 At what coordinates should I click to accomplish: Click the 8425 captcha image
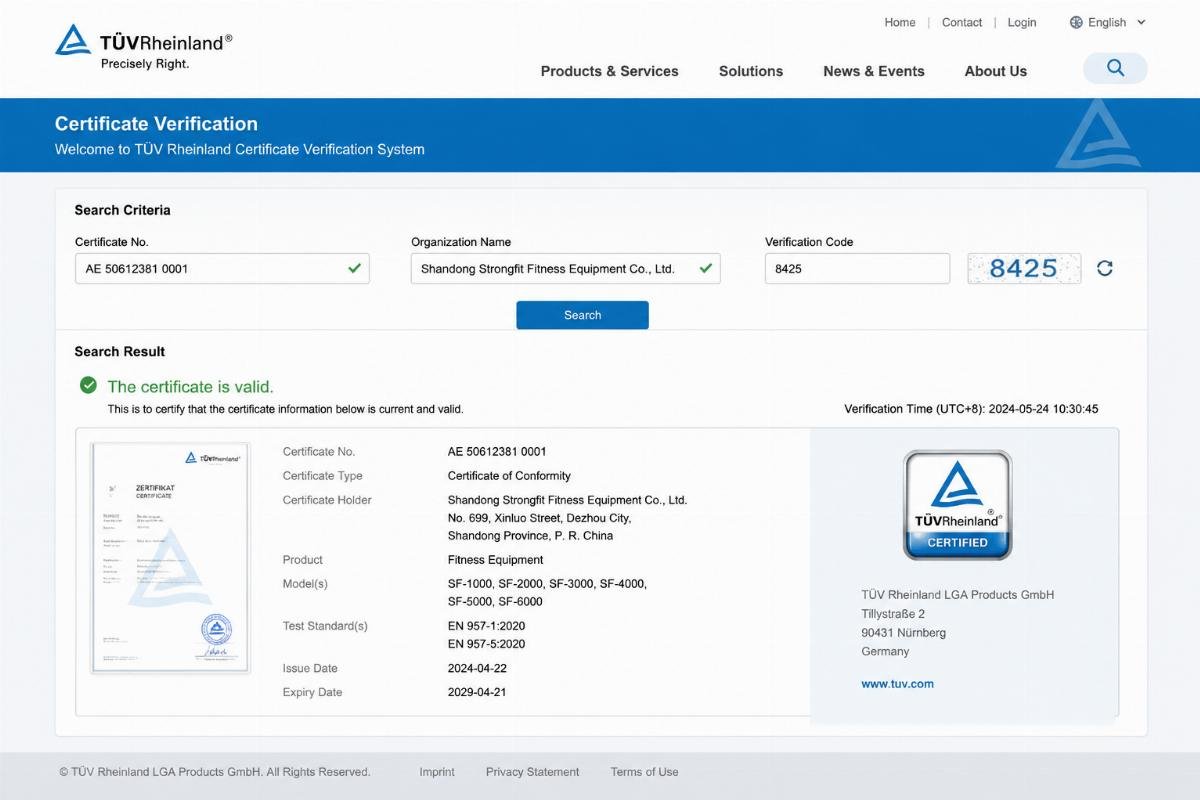click(x=1024, y=268)
